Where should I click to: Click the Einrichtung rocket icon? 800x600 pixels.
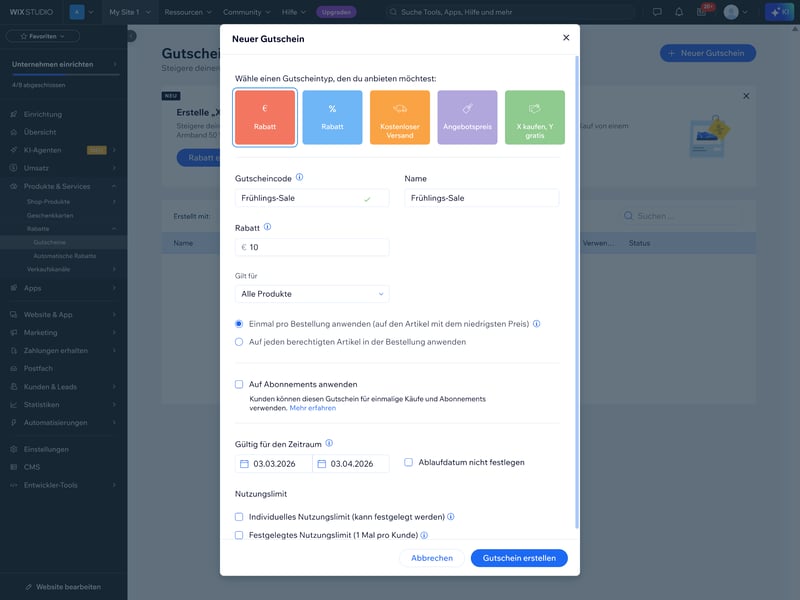click(14, 114)
